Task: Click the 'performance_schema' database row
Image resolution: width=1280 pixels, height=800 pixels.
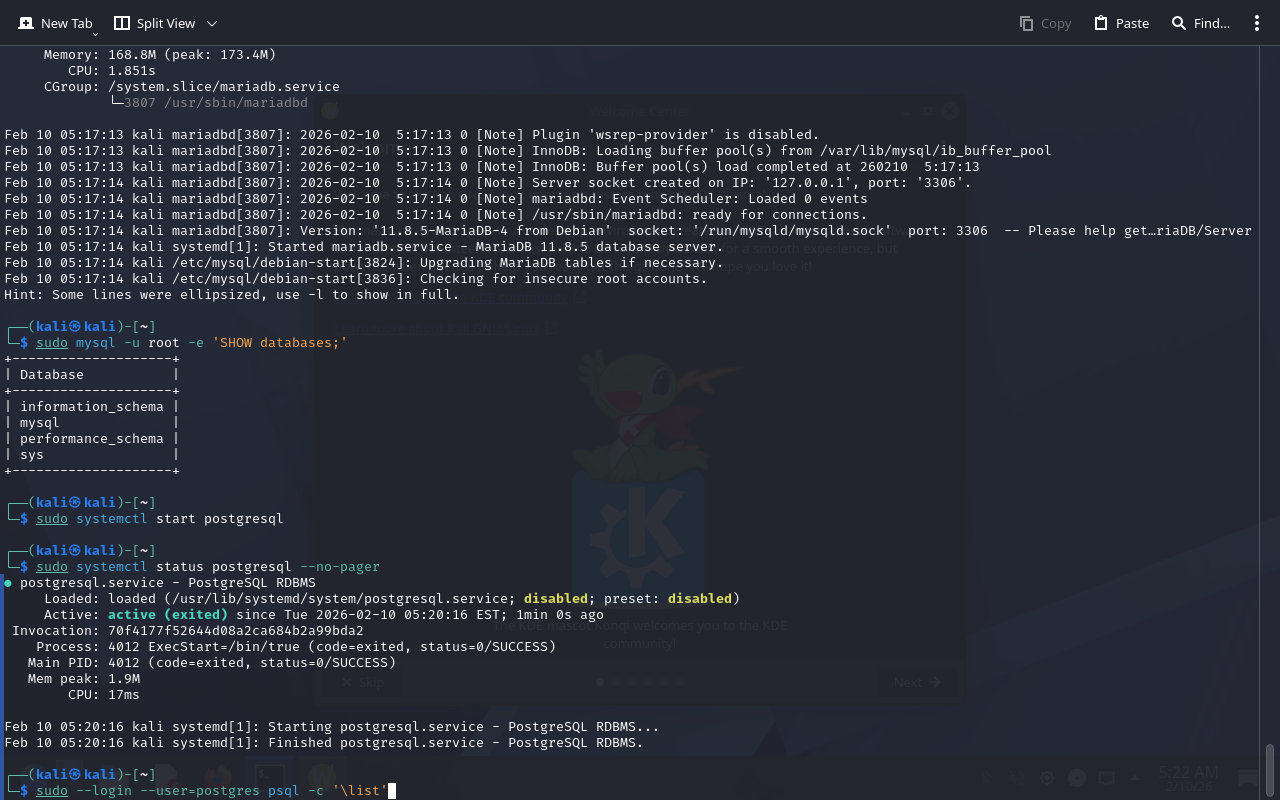Action: point(91,439)
